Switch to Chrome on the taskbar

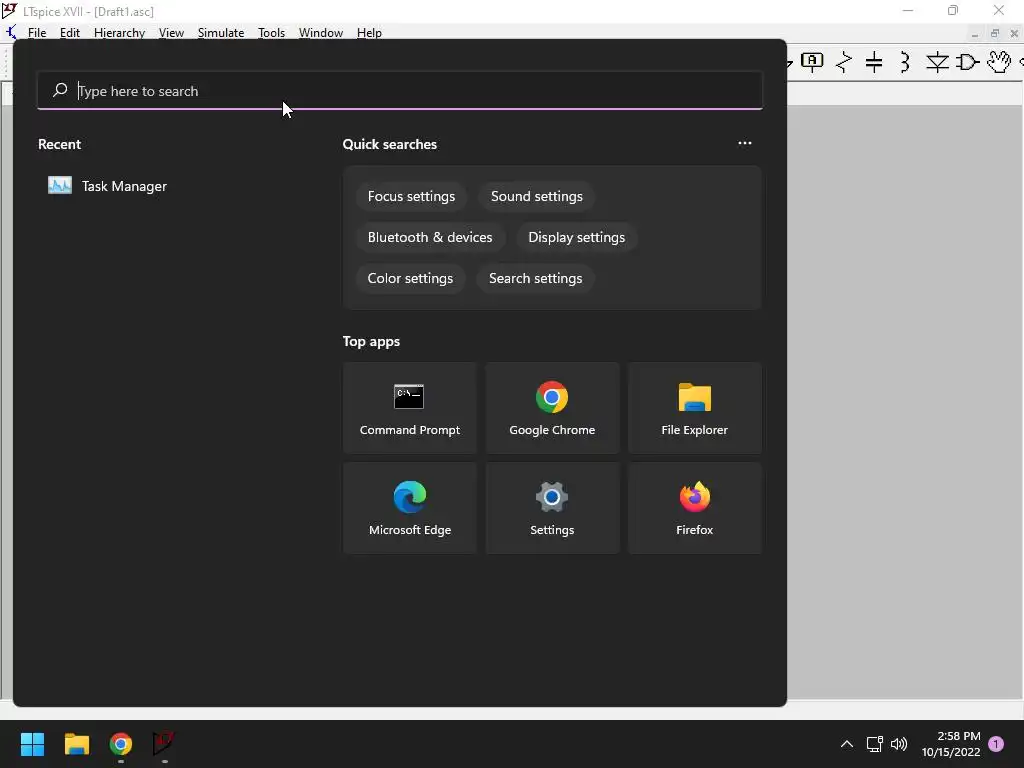pos(121,744)
